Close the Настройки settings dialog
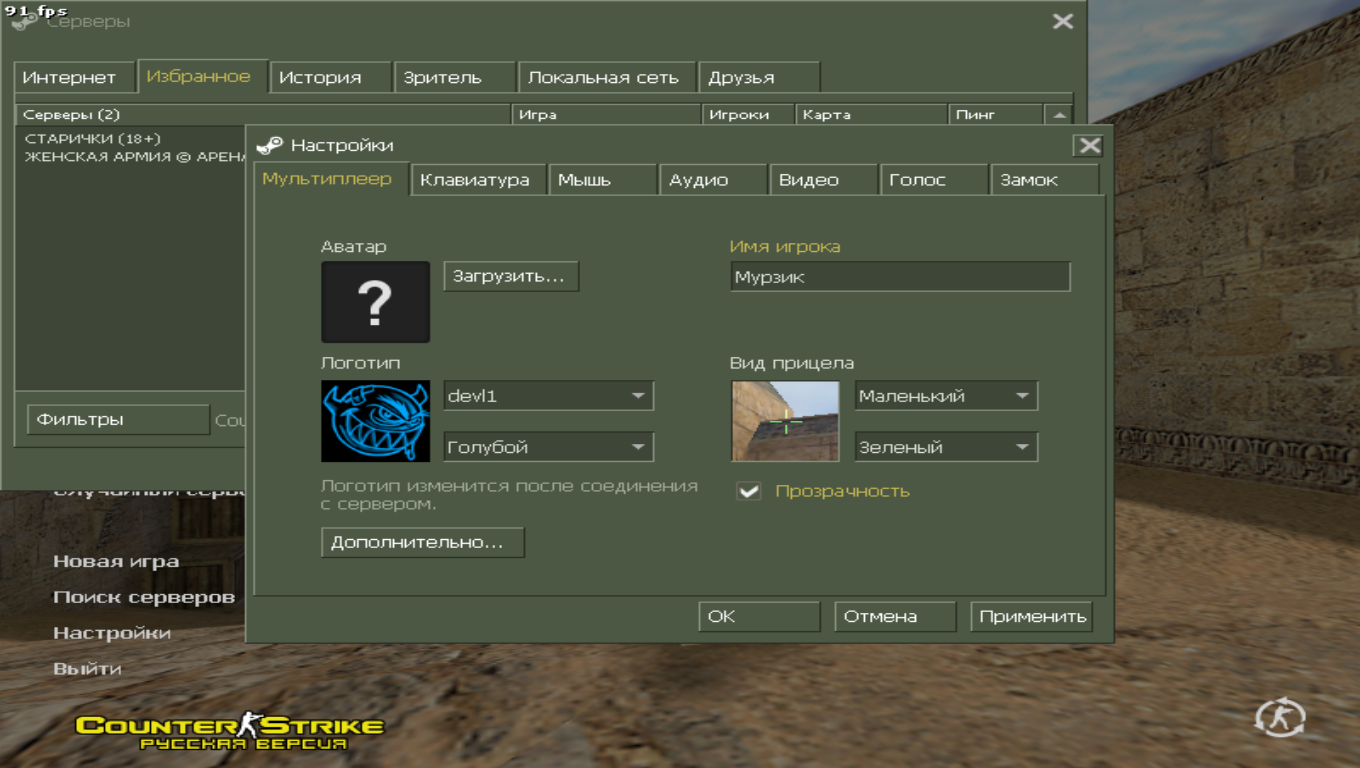Viewport: 1360px width, 768px height. [x=1089, y=146]
